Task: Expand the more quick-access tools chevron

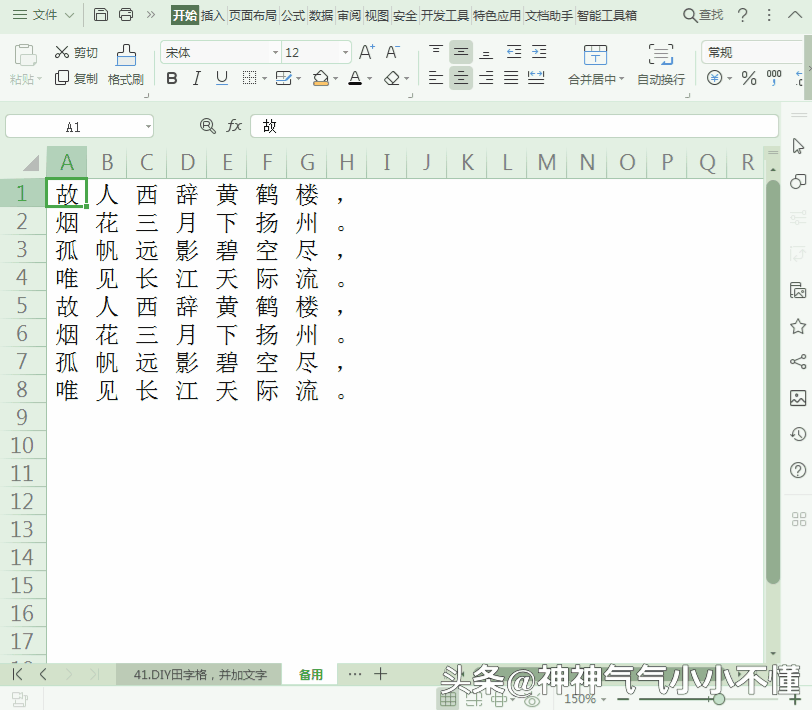Action: [151, 15]
